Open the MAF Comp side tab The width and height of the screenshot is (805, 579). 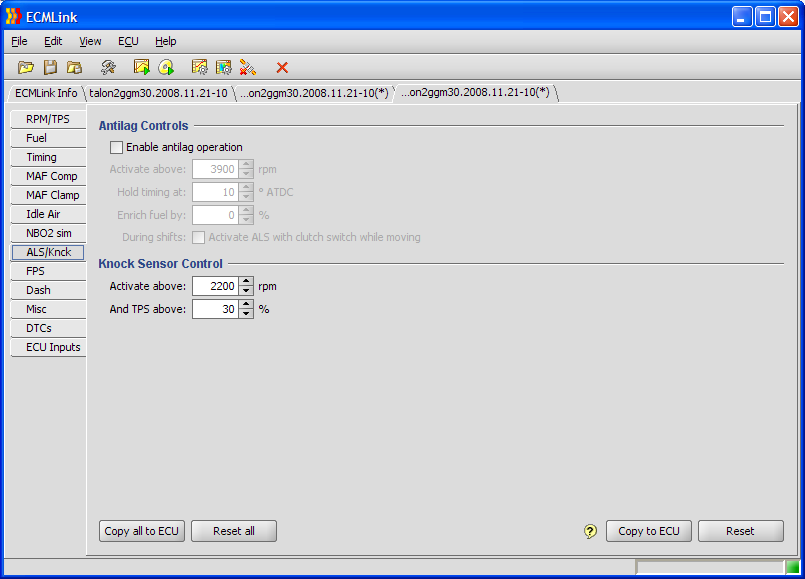(x=51, y=176)
